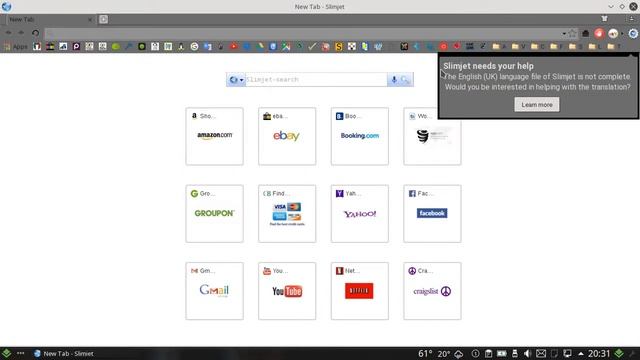Open the Facebook speed dial tile
This screenshot has width=640, height=360.
(x=432, y=213)
